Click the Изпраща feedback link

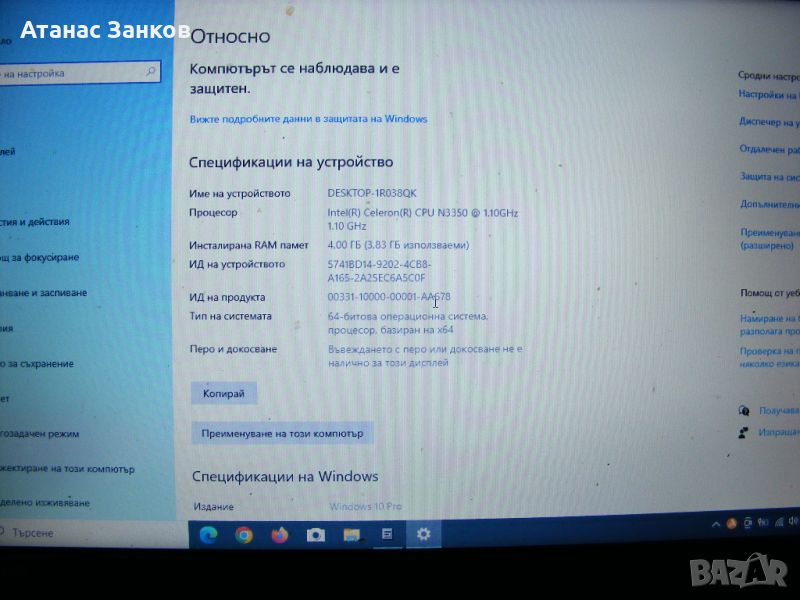coord(779,433)
